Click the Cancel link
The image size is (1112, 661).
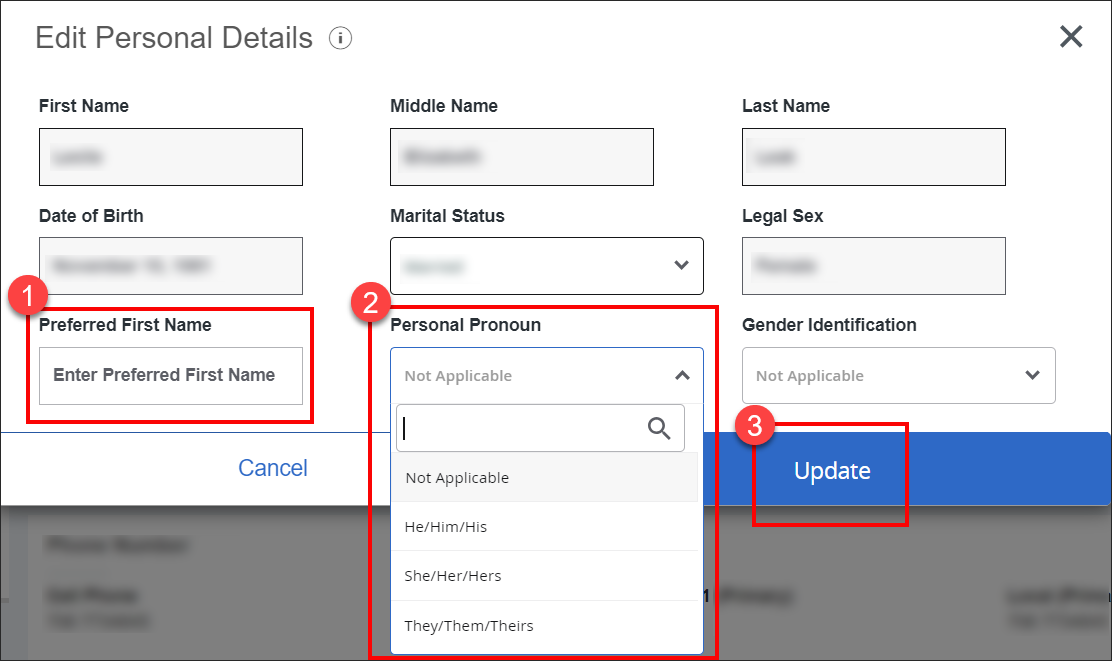coord(272,468)
